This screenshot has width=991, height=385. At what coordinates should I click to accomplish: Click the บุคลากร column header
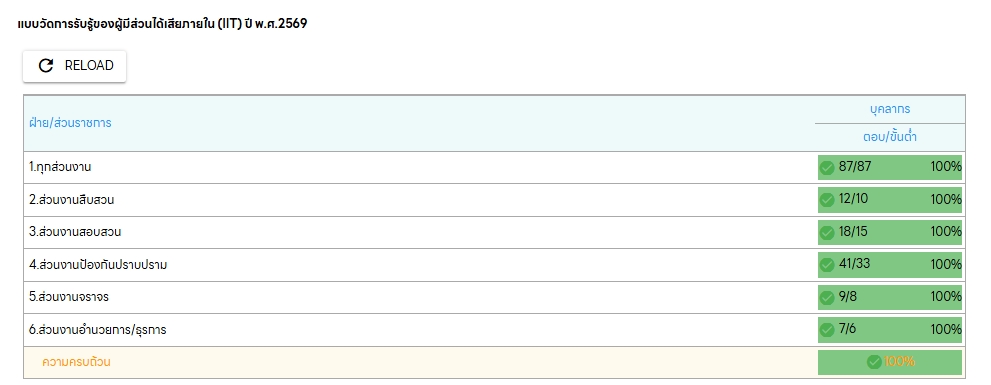(x=890, y=109)
